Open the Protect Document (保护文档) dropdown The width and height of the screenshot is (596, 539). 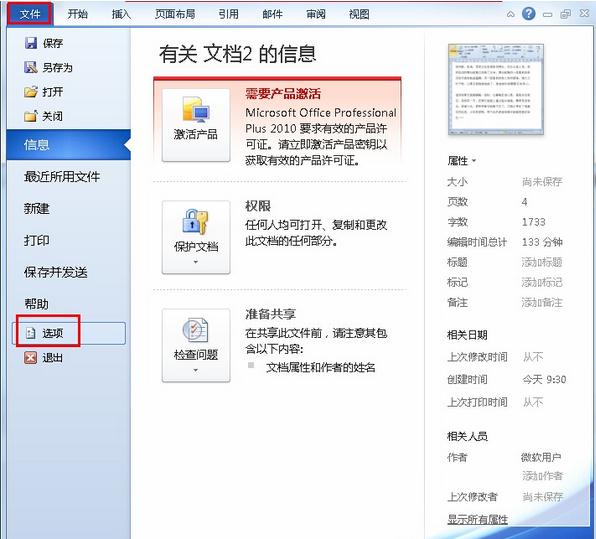coord(196,237)
